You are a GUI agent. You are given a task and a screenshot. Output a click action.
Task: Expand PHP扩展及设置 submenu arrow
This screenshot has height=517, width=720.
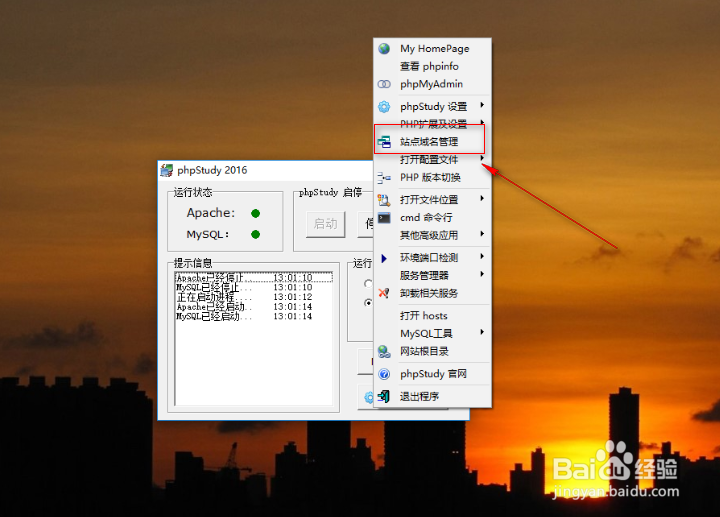[x=482, y=123]
